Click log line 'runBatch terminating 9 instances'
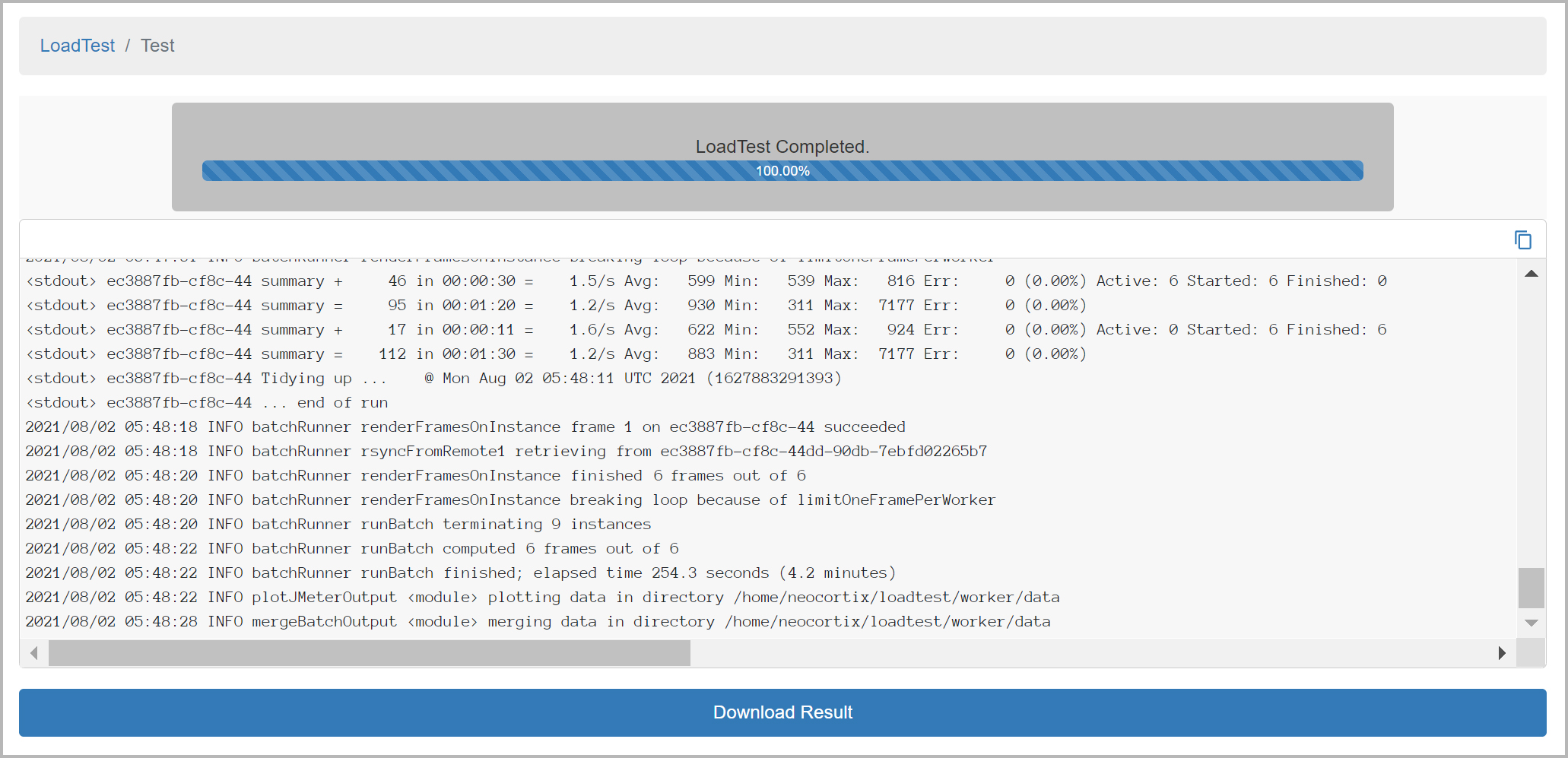 click(x=338, y=524)
